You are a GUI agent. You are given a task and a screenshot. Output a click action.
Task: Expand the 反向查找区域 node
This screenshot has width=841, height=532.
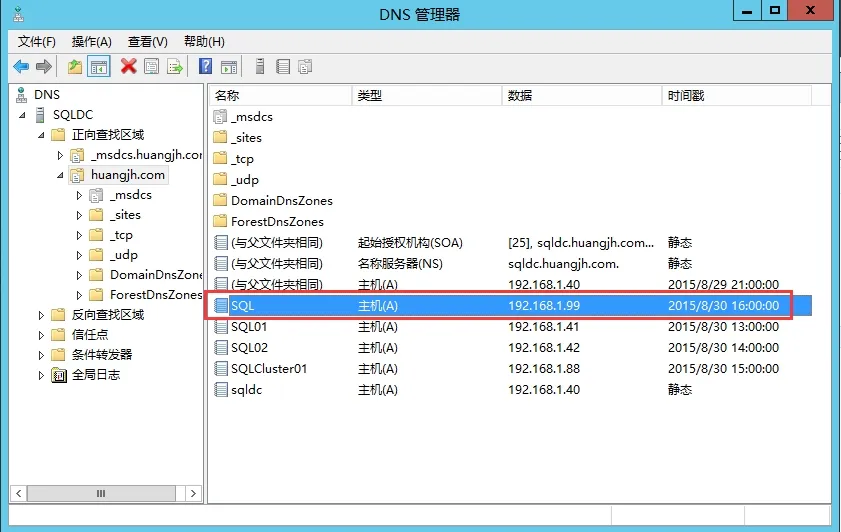click(x=41, y=315)
